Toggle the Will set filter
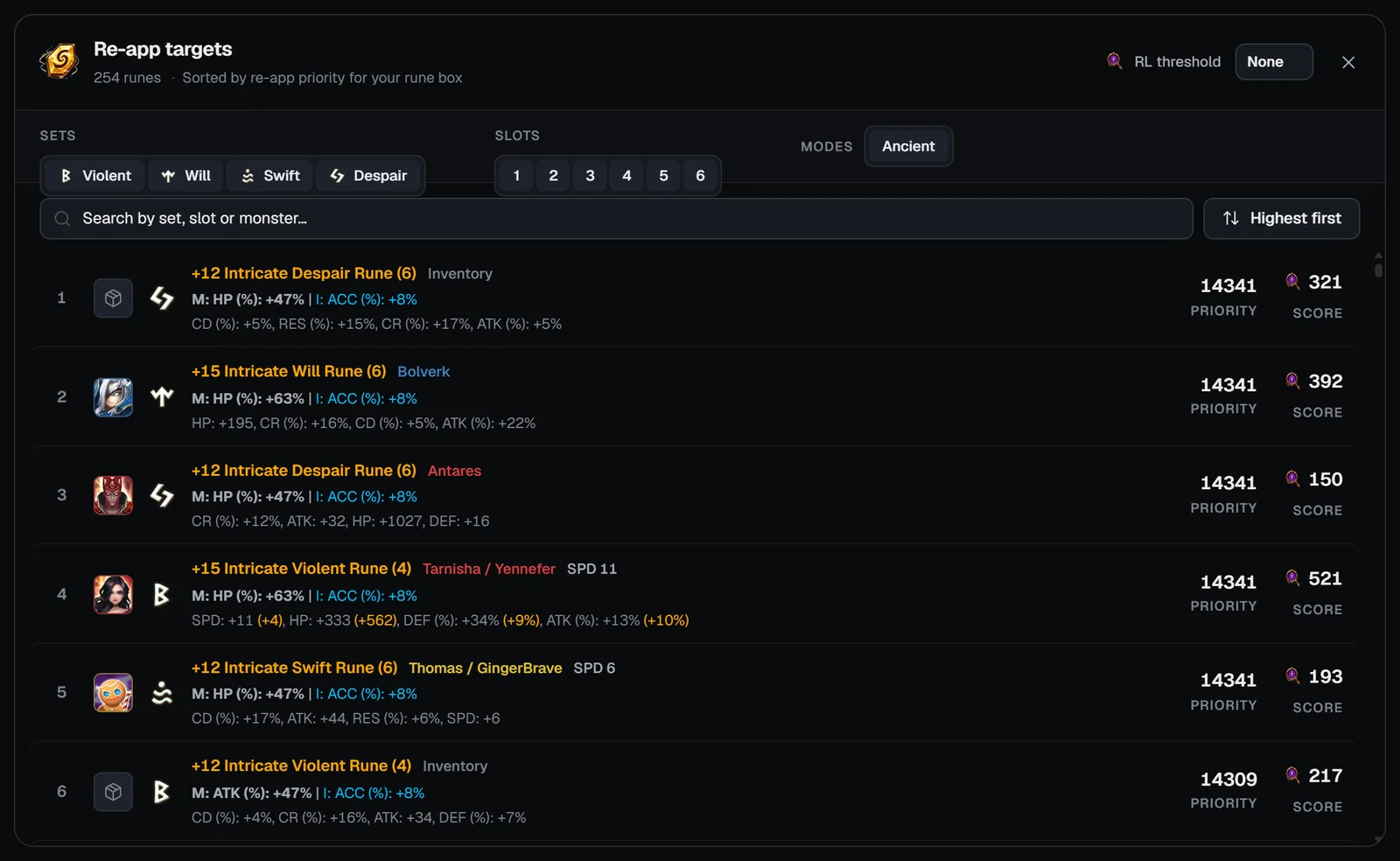Image resolution: width=1400 pixels, height=861 pixels. point(185,176)
